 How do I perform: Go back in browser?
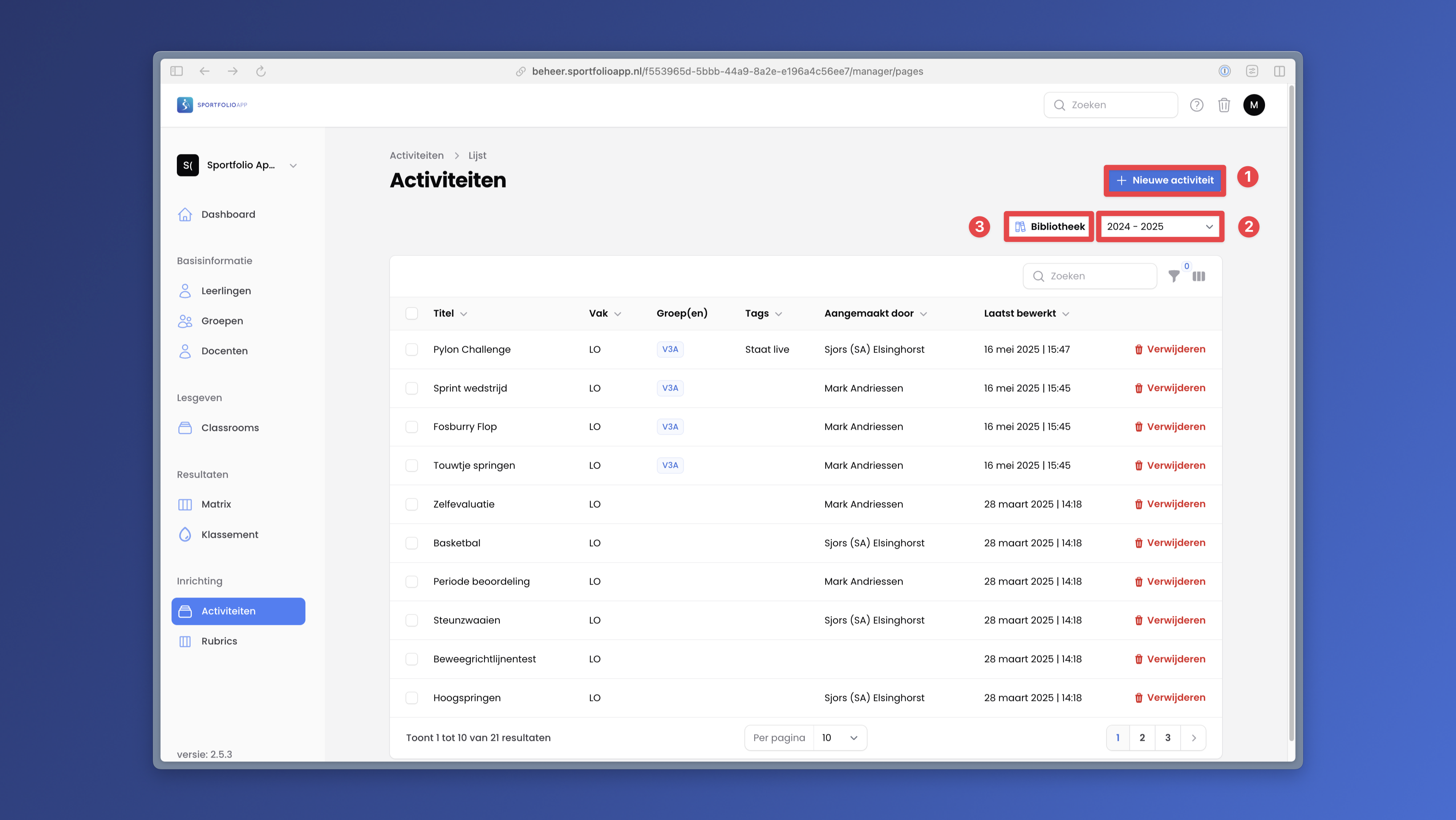pyautogui.click(x=205, y=71)
